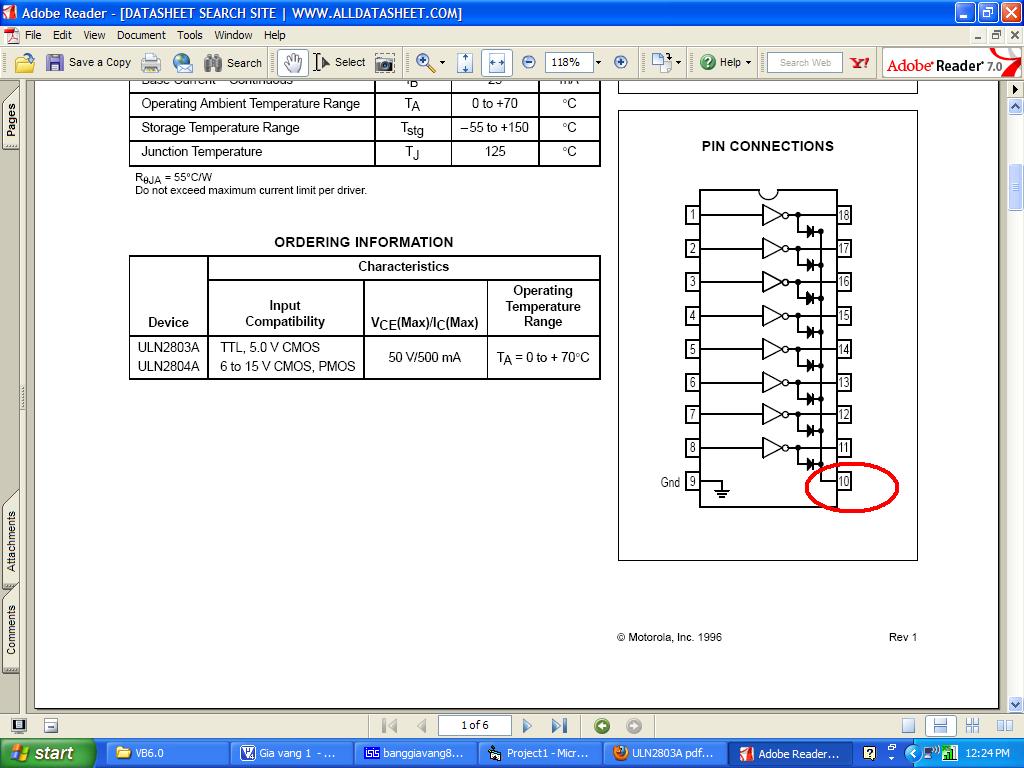Open the Help menu in menu bar
1024x768 pixels.
pyautogui.click(x=274, y=35)
